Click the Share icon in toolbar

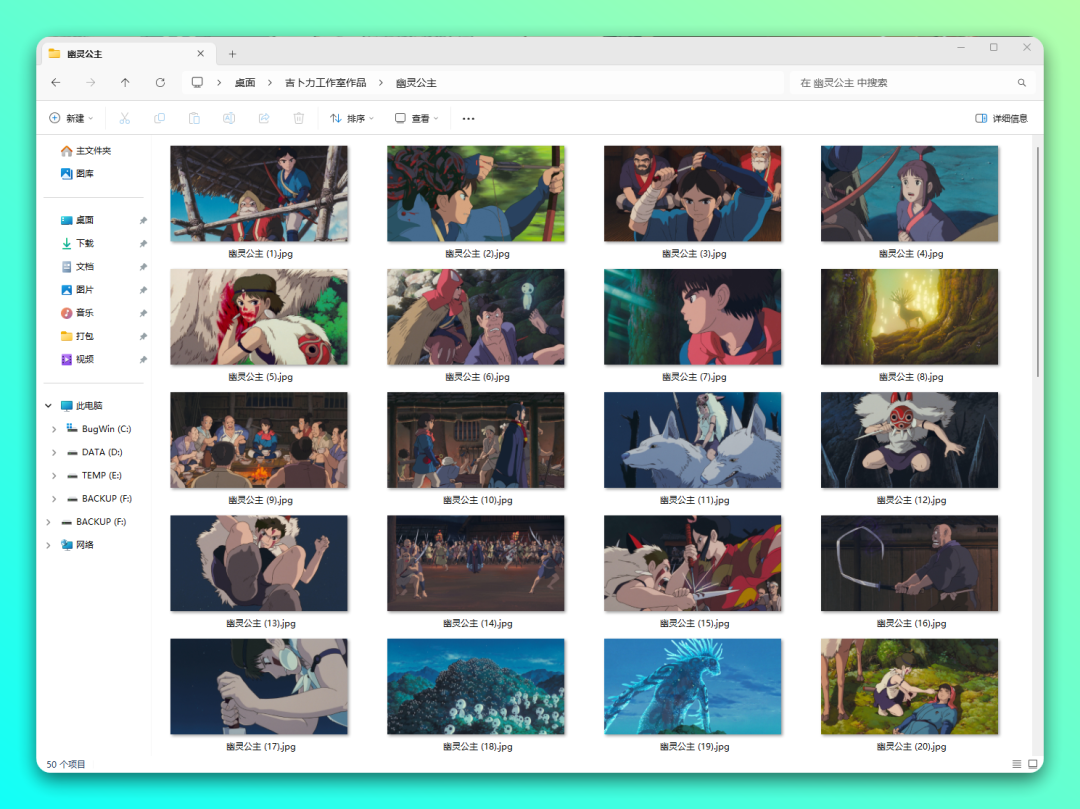click(x=264, y=118)
